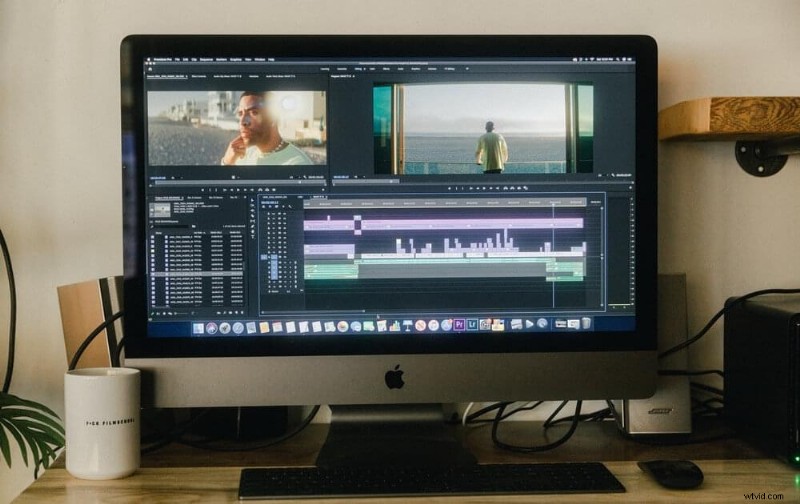Expand the workspace overflow chevron
The height and width of the screenshot is (504, 800).
[x=467, y=68]
